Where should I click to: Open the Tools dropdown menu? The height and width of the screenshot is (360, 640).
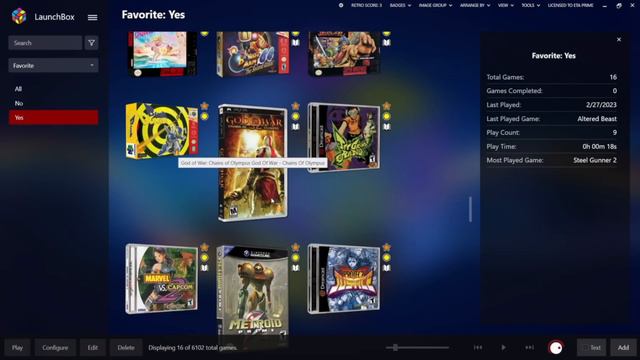[530, 5]
